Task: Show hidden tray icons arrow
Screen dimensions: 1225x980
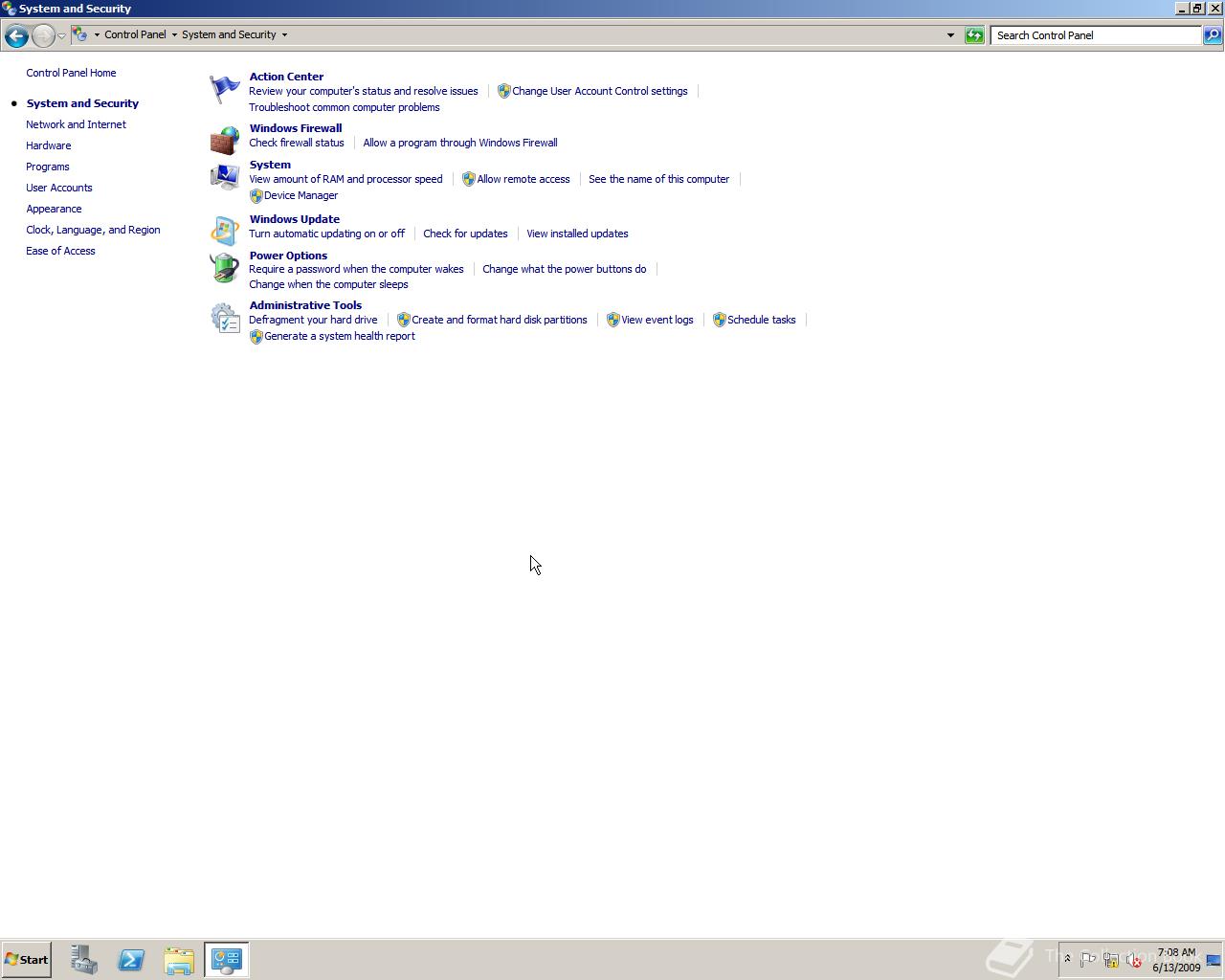Action: pos(1067,959)
